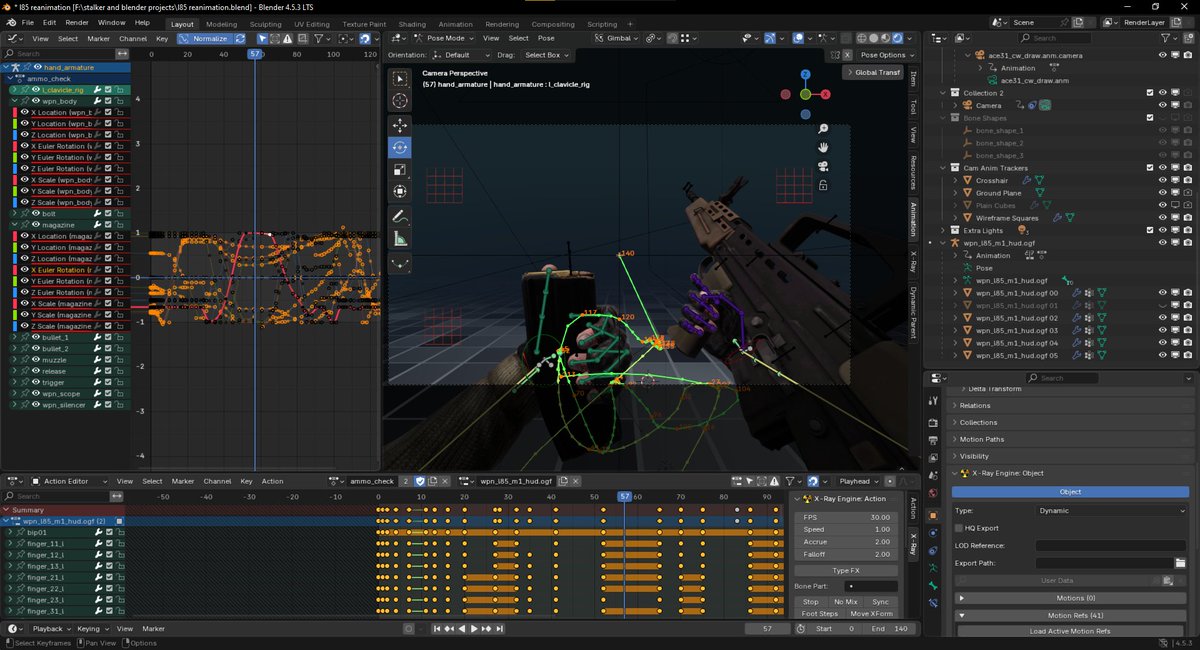
Task: Jump to last frame in playback controls
Action: click(499, 629)
